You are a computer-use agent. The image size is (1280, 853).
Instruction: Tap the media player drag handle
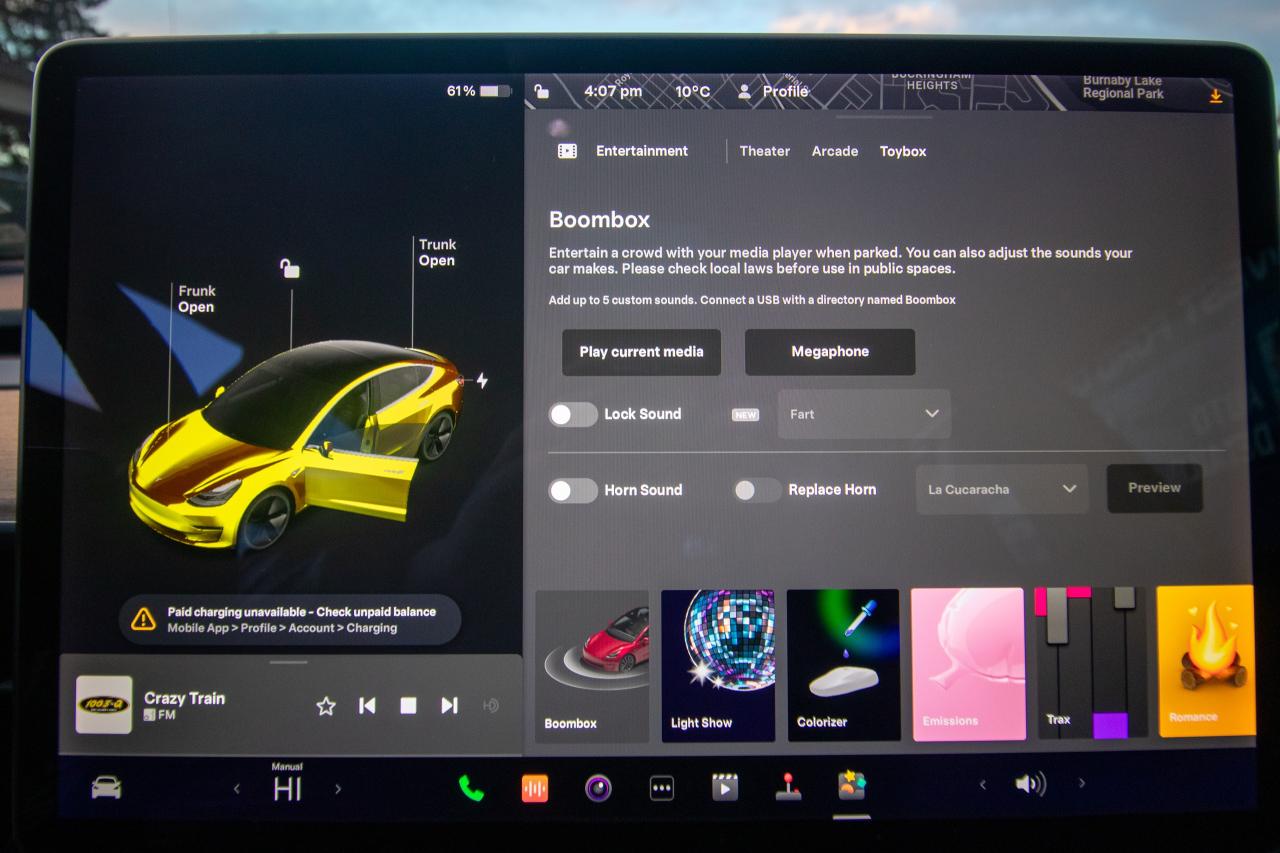click(x=289, y=662)
